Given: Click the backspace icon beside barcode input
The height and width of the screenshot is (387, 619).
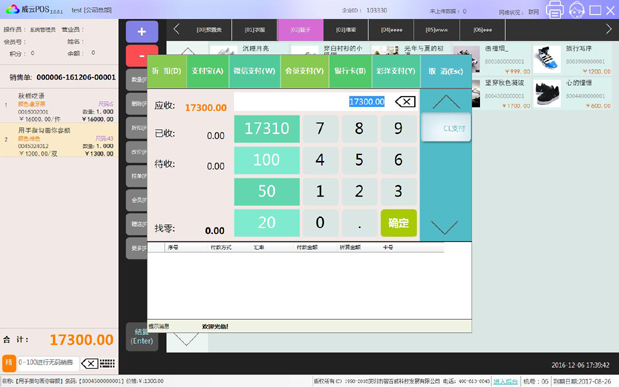Looking at the screenshot, I should [90, 363].
